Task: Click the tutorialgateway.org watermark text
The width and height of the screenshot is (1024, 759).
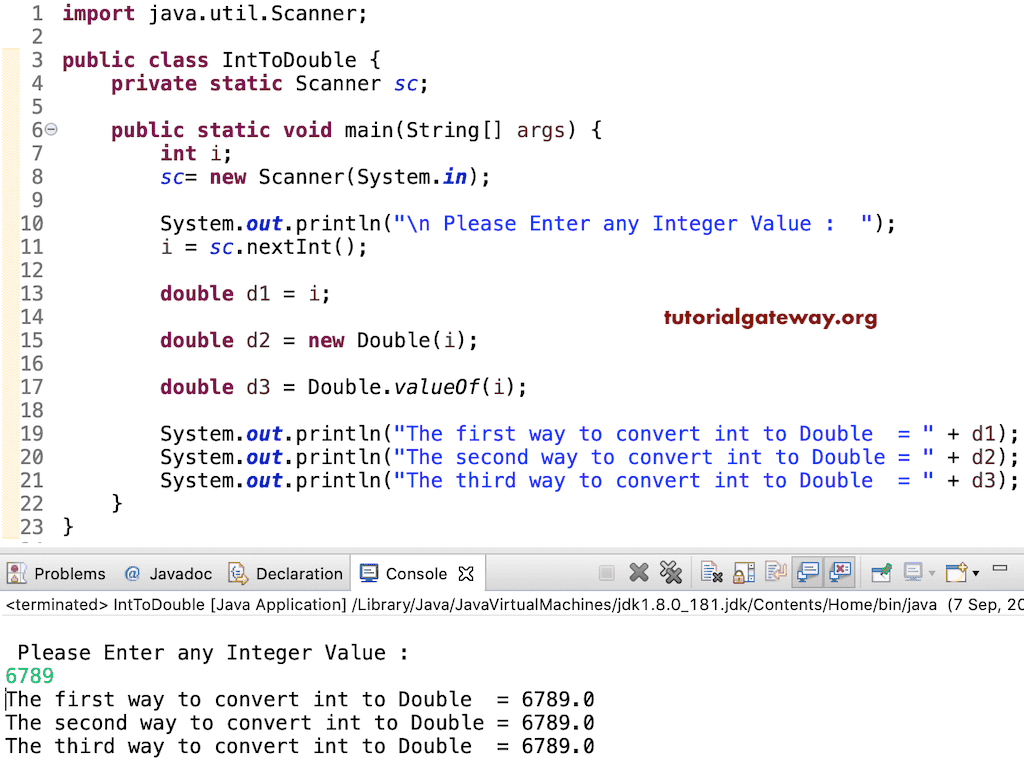Action: (x=770, y=317)
